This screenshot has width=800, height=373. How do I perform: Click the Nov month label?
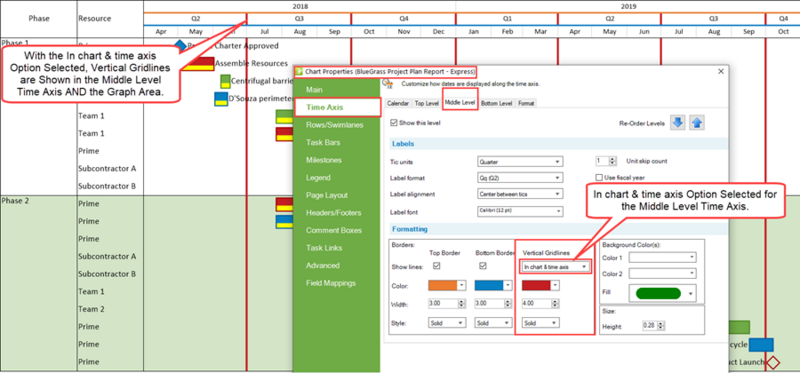click(404, 32)
